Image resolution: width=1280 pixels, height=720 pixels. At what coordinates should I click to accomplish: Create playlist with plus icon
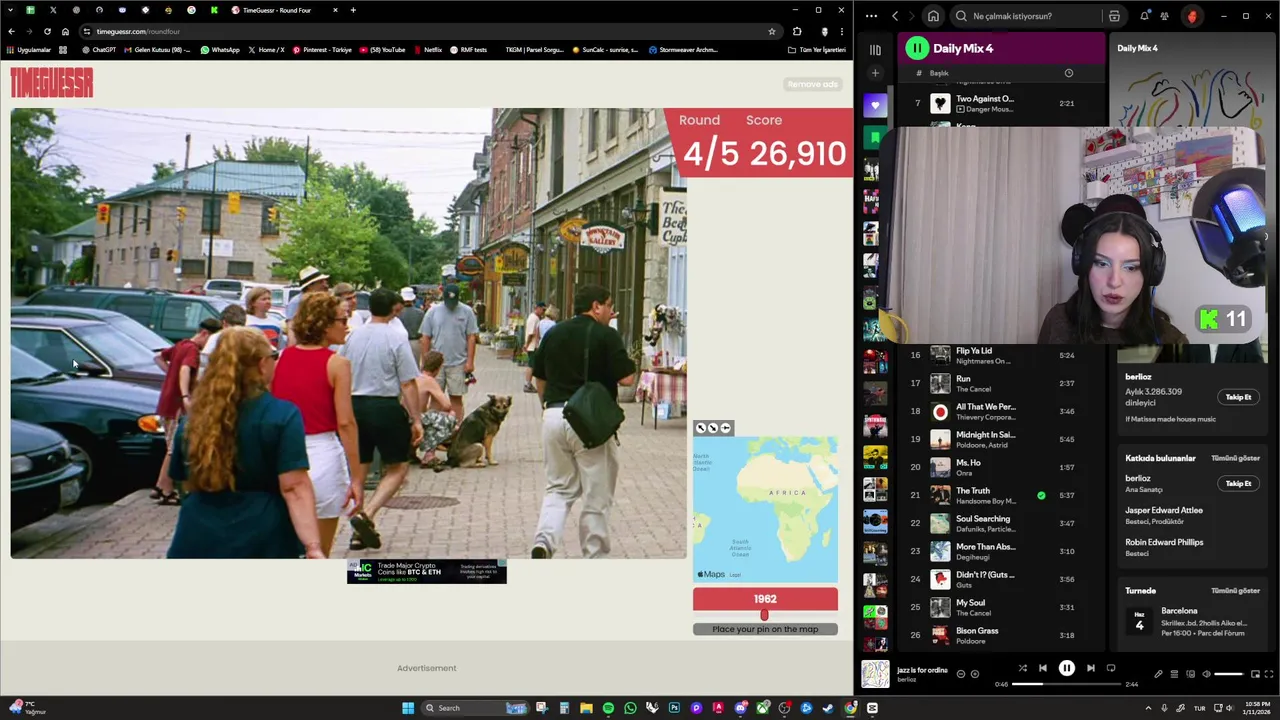coord(875,73)
